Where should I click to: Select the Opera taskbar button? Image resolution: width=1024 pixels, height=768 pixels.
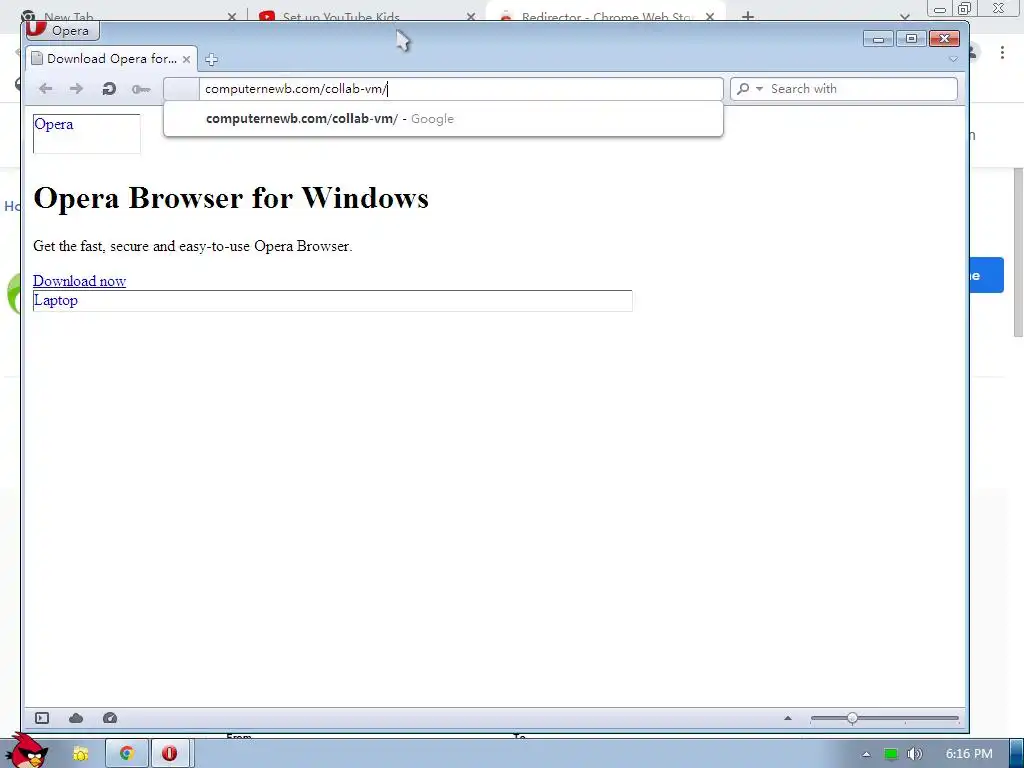pyautogui.click(x=170, y=754)
